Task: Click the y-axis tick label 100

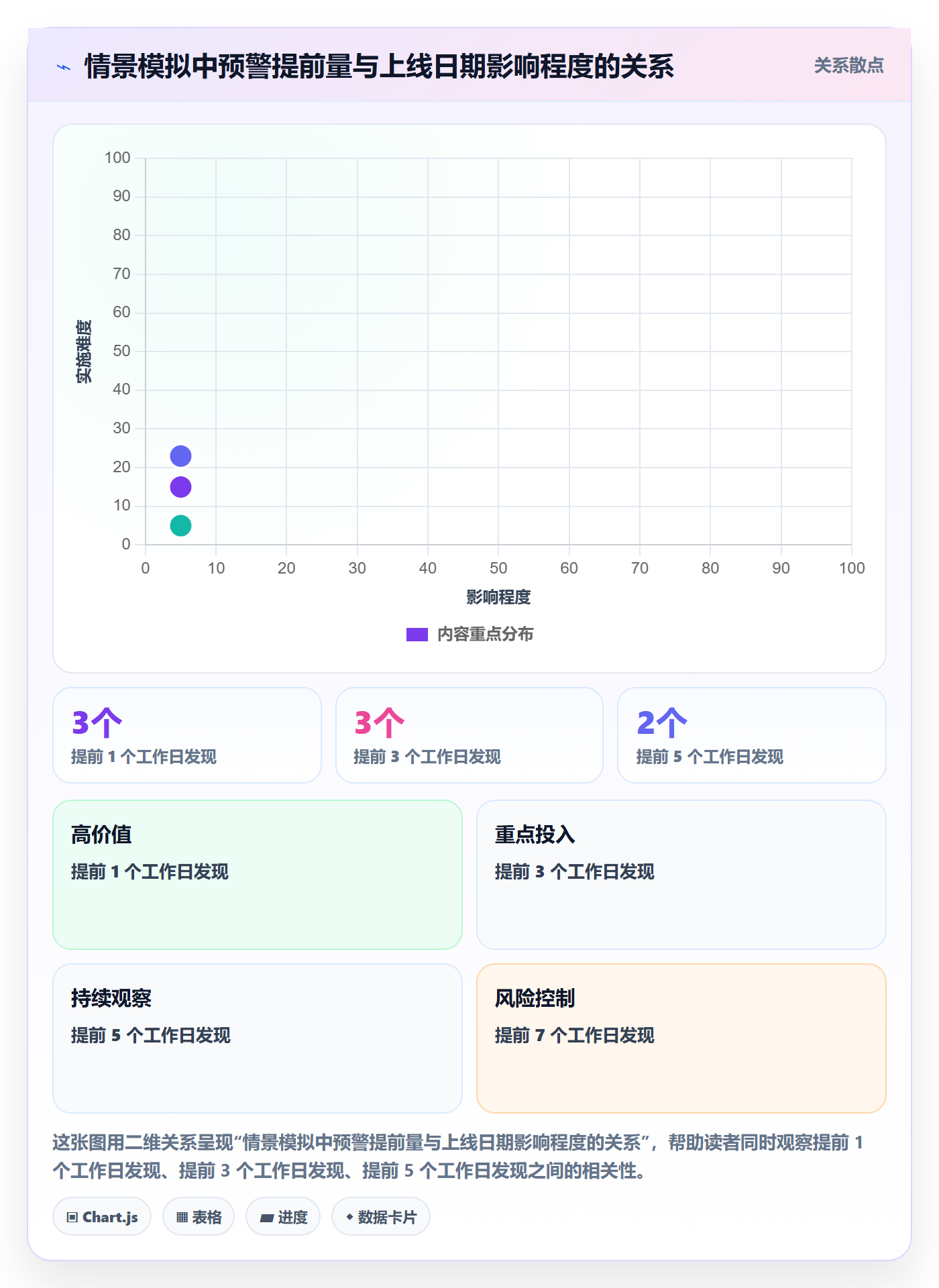Action: 117,158
